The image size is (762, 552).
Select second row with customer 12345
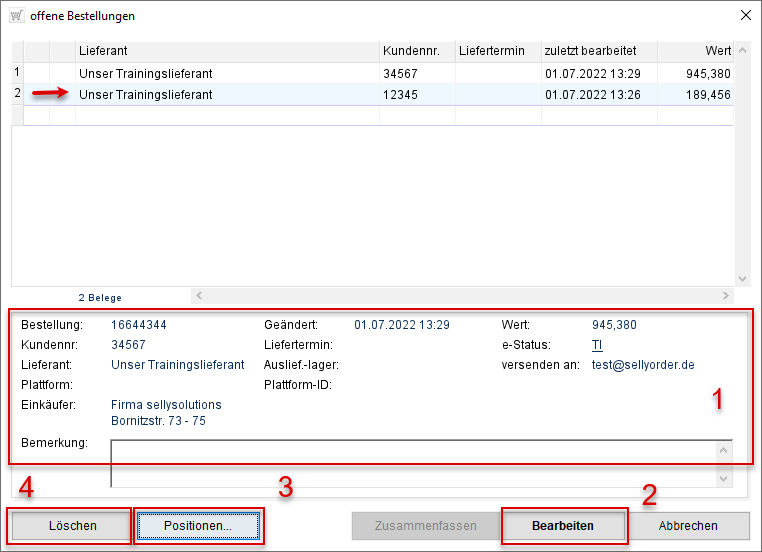tap(227, 95)
